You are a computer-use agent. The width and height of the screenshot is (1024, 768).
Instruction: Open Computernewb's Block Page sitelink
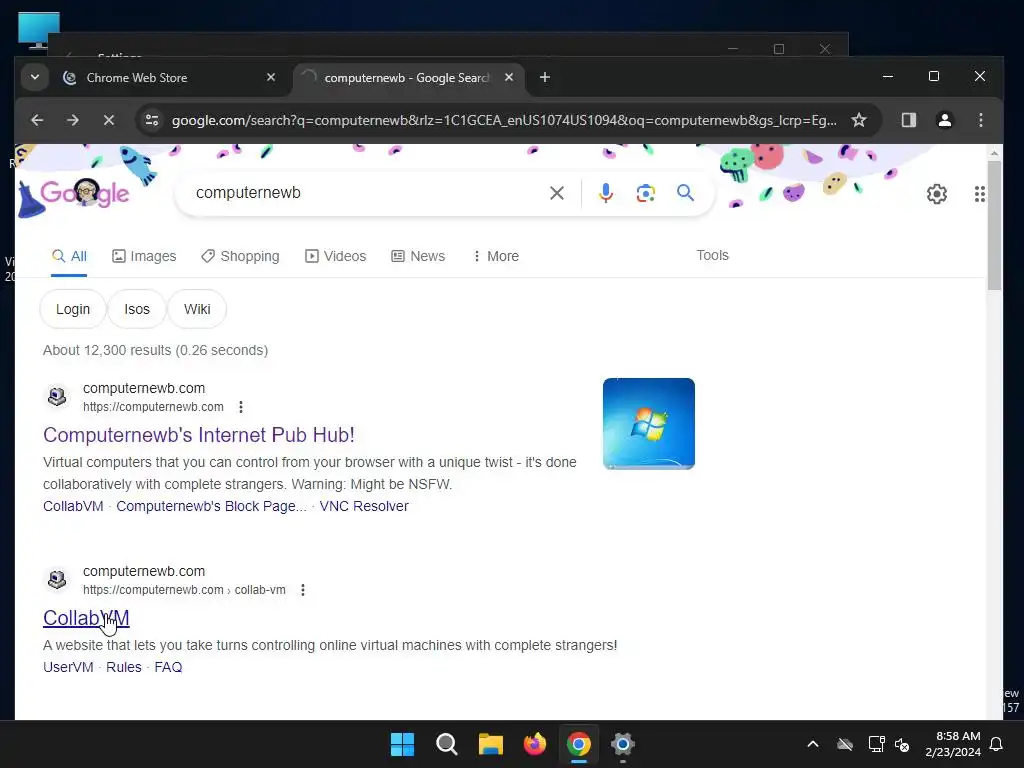pyautogui.click(x=211, y=506)
